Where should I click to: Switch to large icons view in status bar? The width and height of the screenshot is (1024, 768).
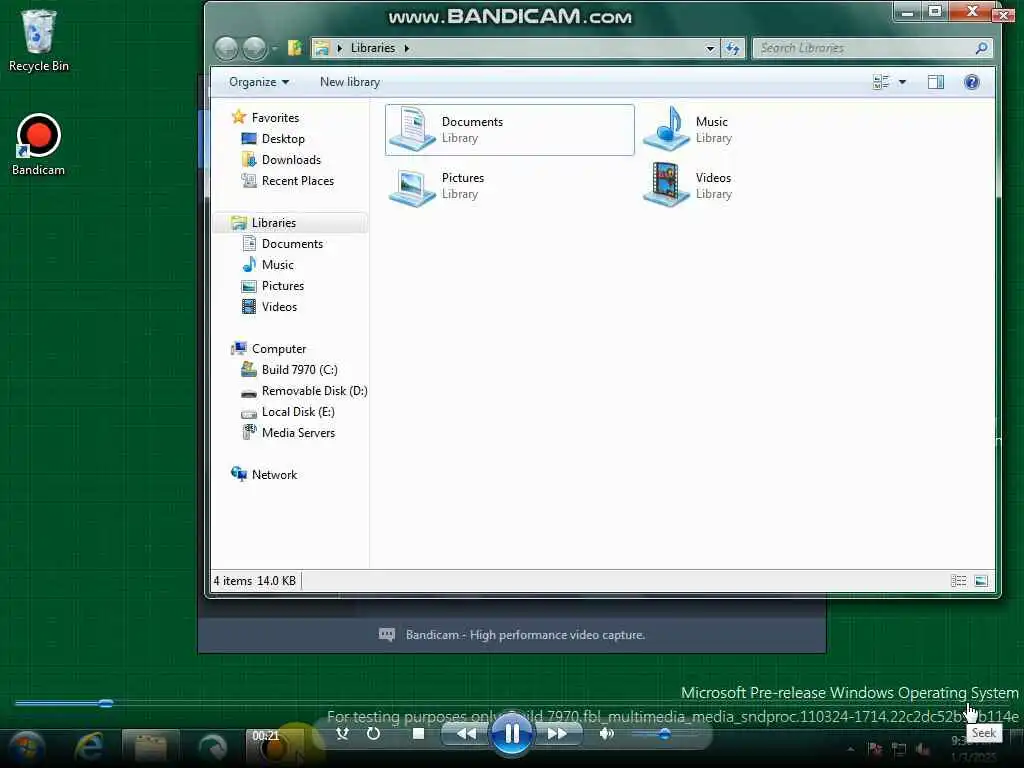981,581
